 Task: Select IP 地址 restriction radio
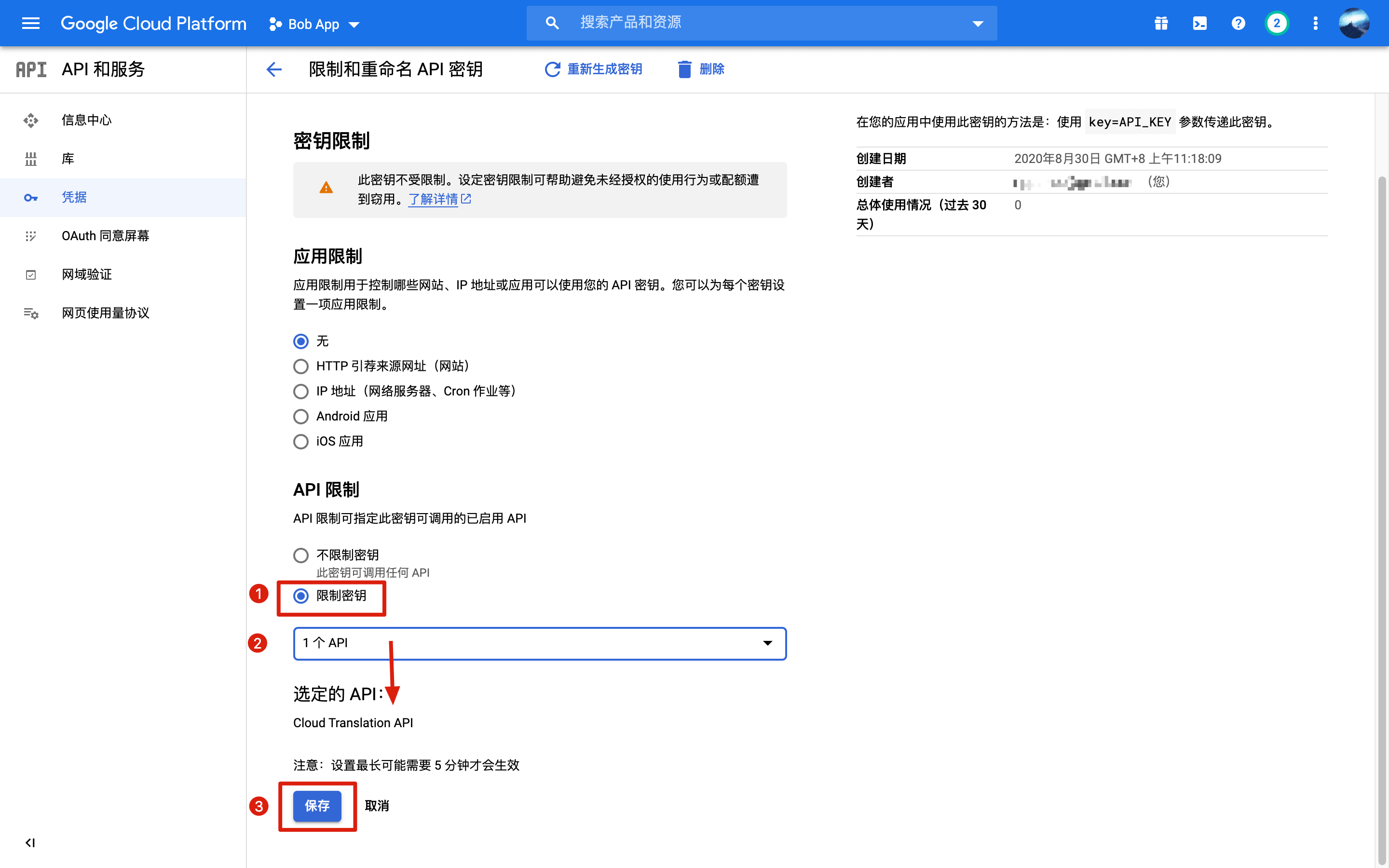(301, 392)
